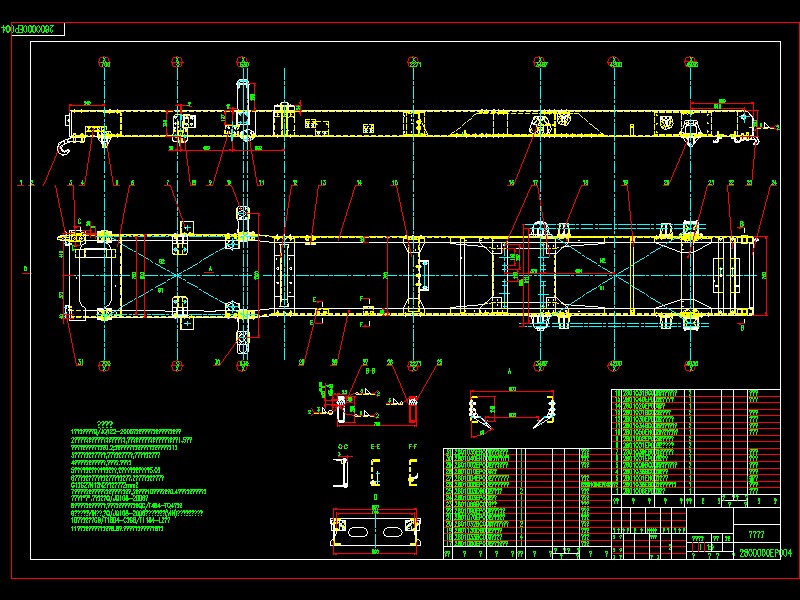Screen dimensions: 800x600
Task: Click the datum arrow label A in the plan view center
Action: (210, 269)
